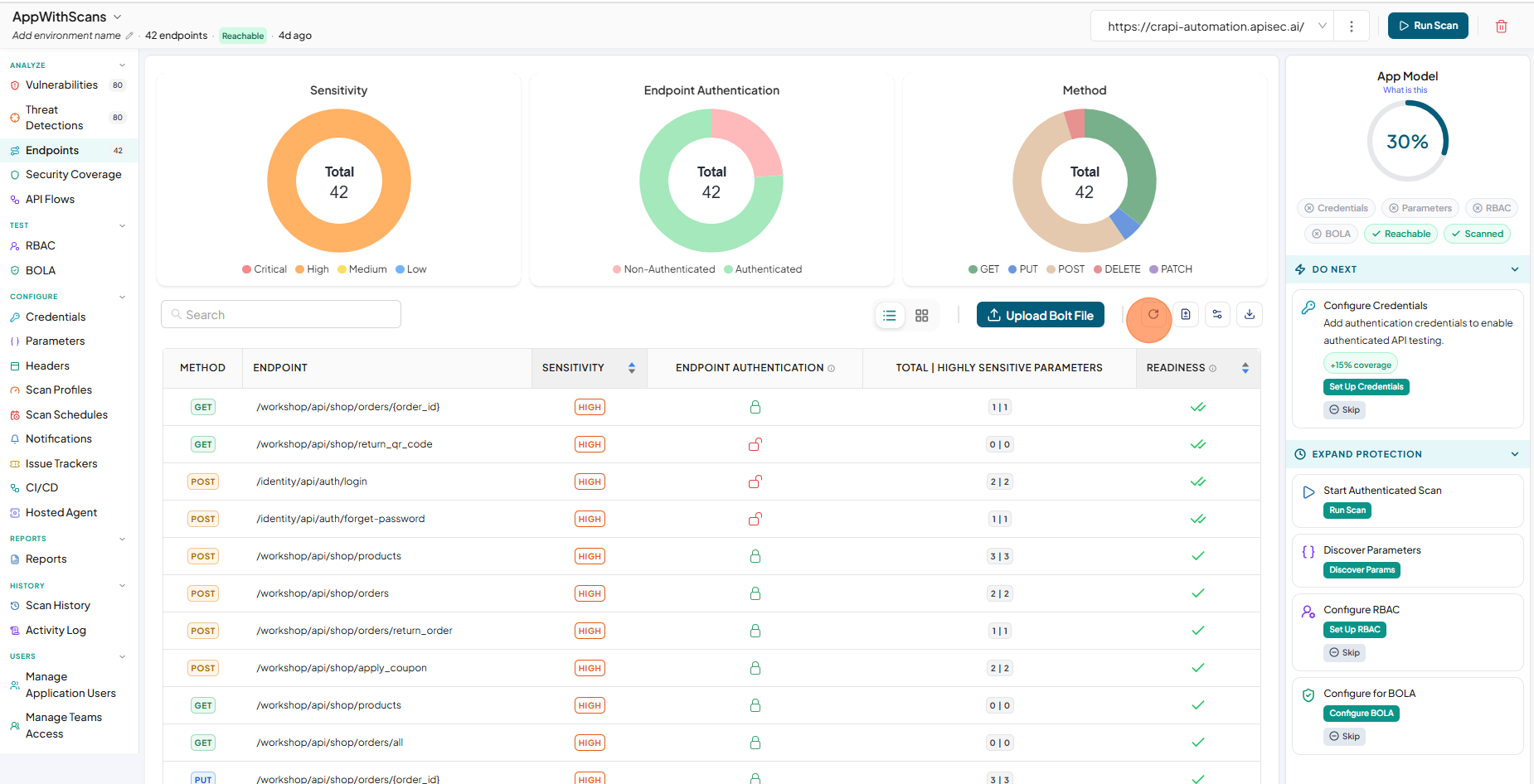The image size is (1534, 784).
Task: Toggle GET legend in Method chart
Action: pyautogui.click(x=983, y=269)
